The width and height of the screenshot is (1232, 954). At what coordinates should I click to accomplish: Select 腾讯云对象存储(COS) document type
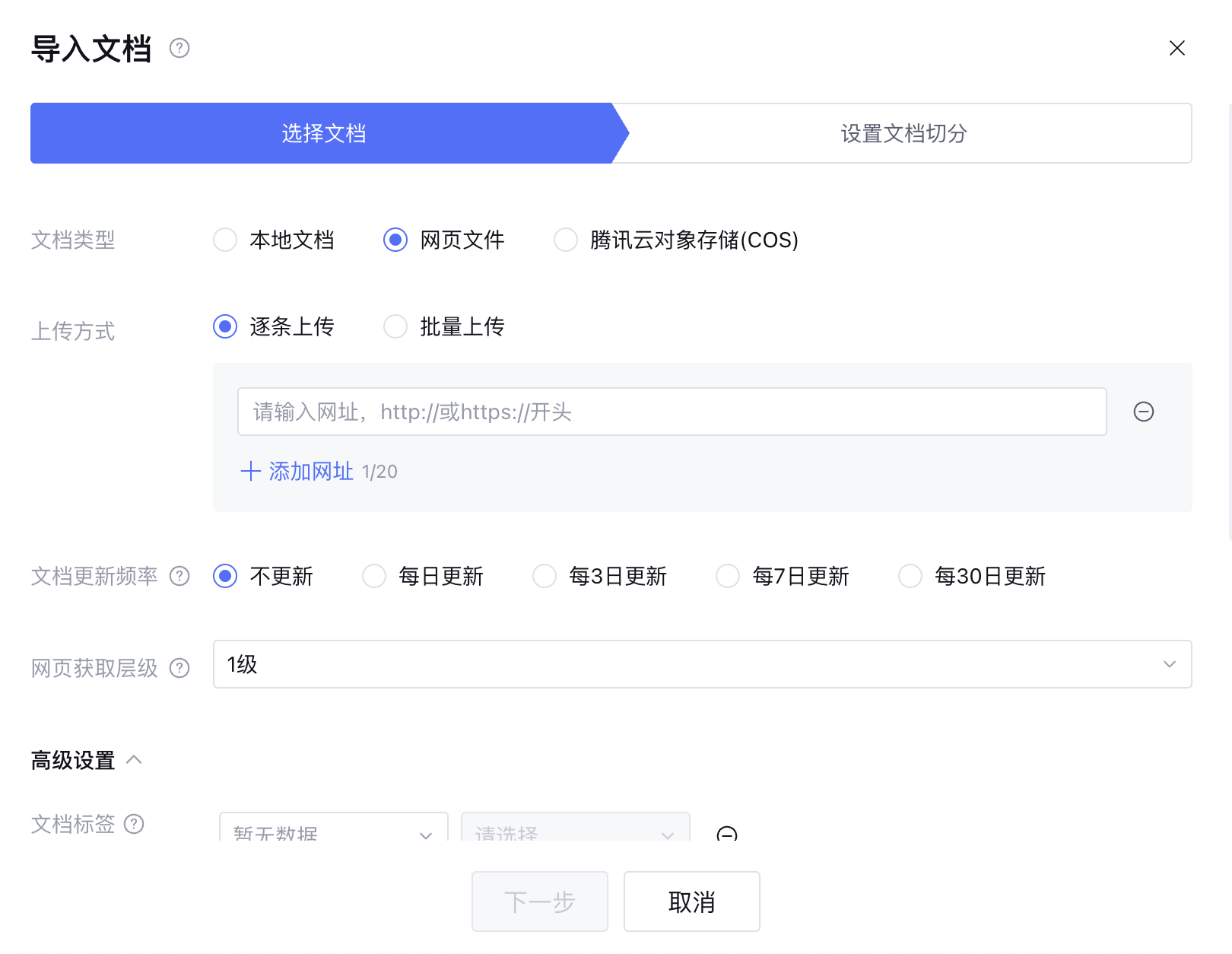coord(566,240)
